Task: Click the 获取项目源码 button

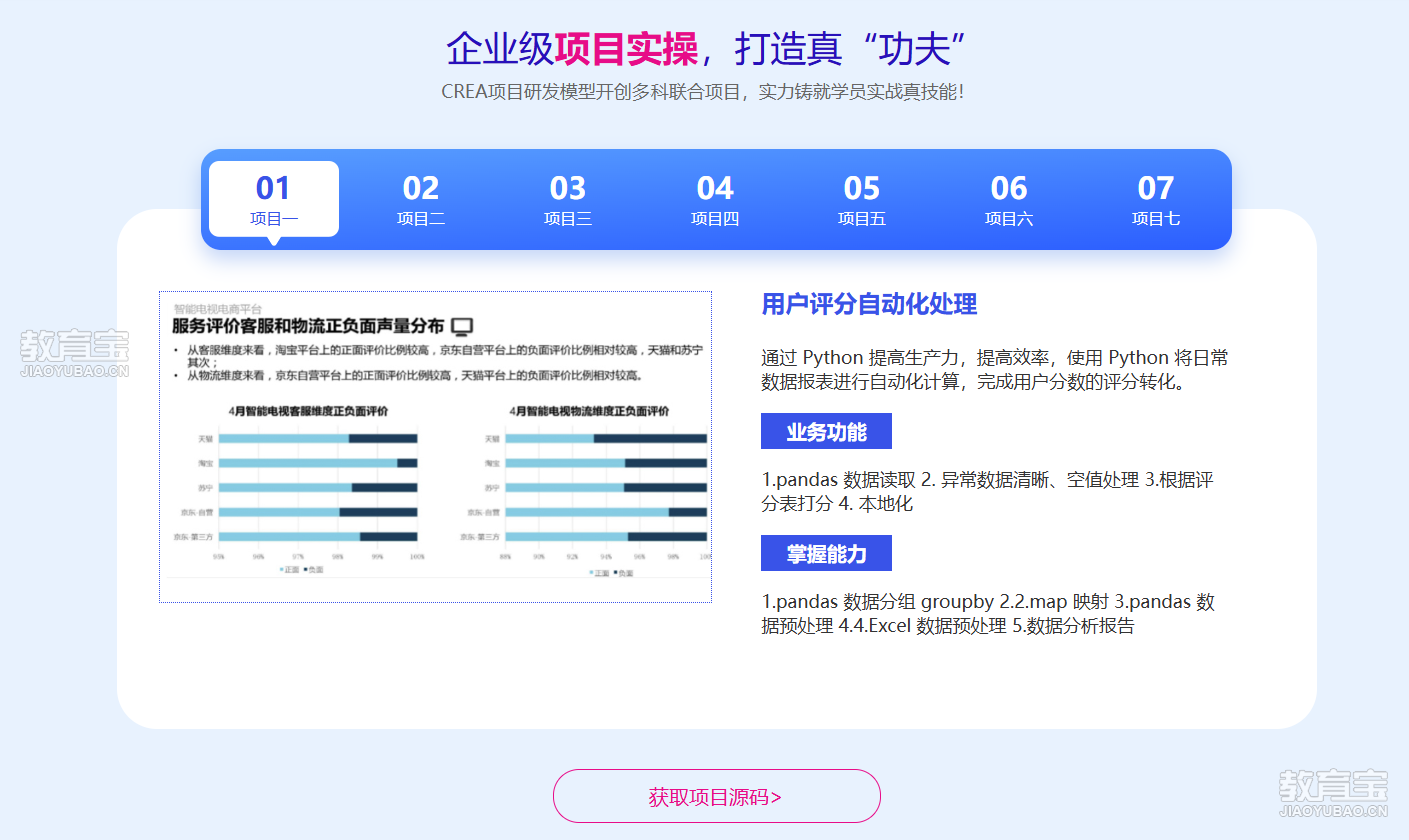Action: pyautogui.click(x=716, y=796)
